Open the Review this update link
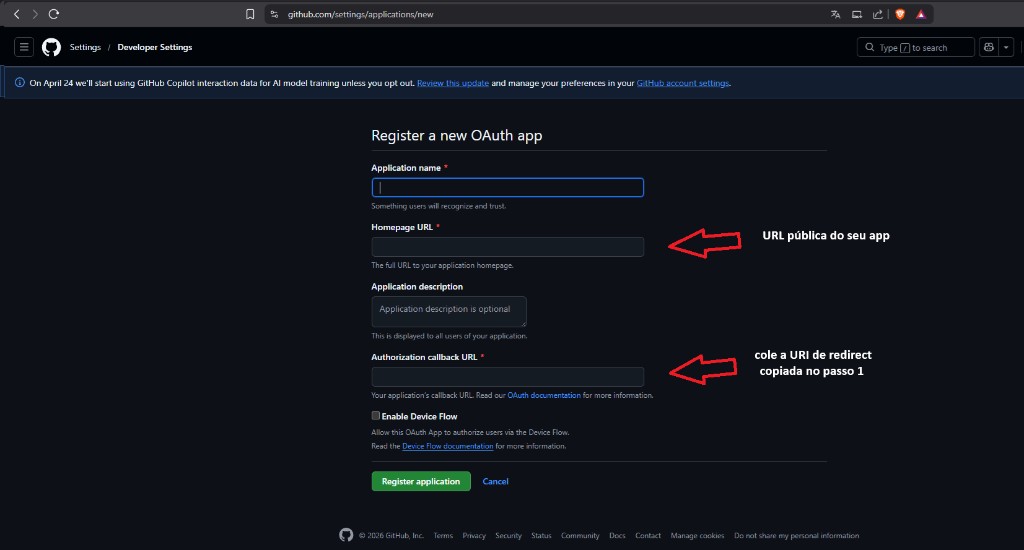This screenshot has width=1024, height=550. (x=453, y=83)
